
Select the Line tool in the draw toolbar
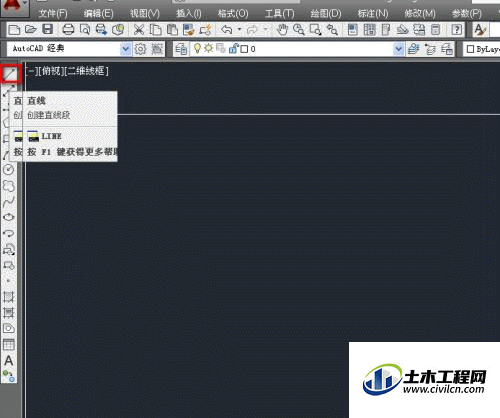click(x=10, y=73)
